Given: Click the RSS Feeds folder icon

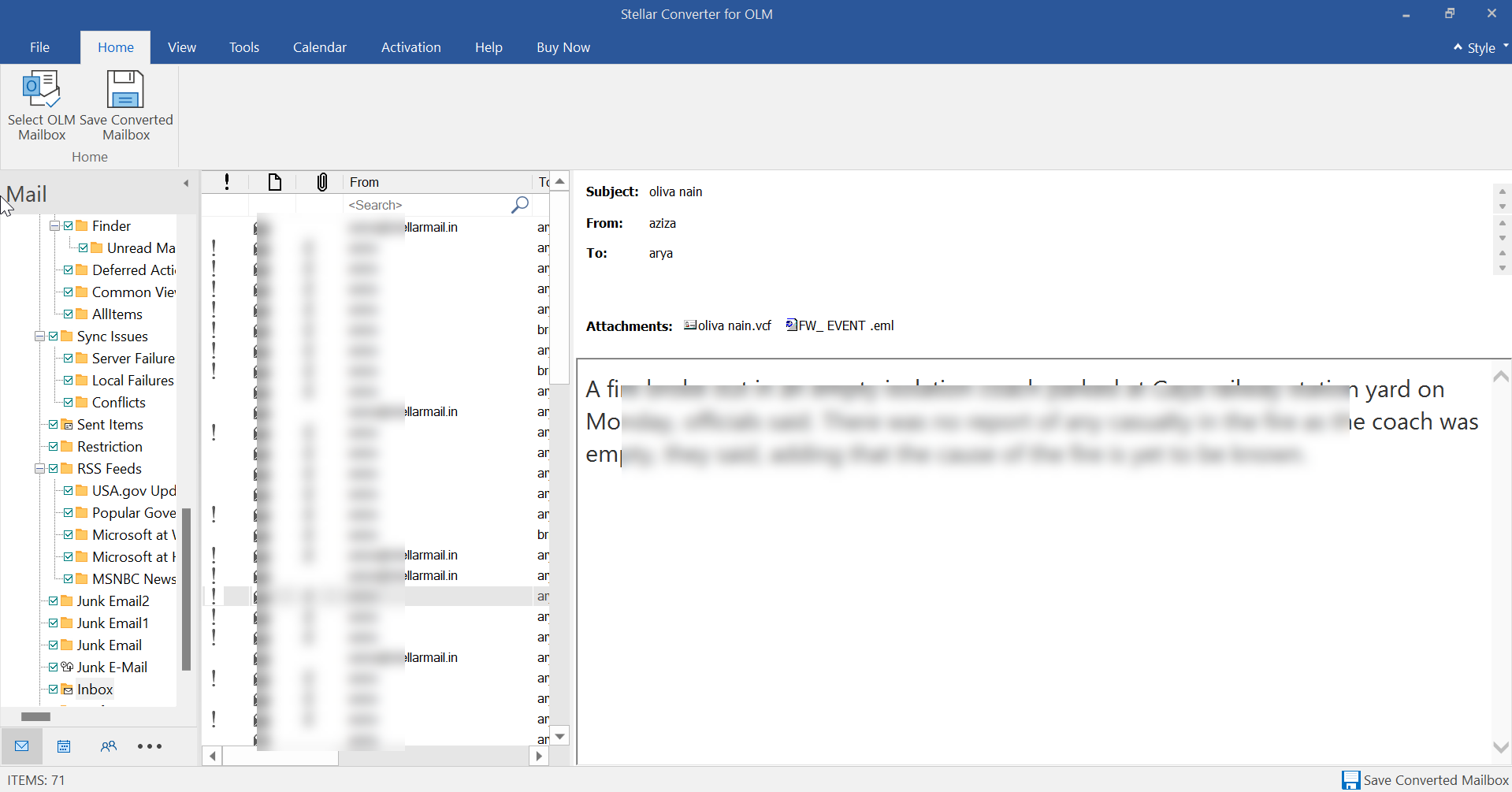Looking at the screenshot, I should 67,469.
